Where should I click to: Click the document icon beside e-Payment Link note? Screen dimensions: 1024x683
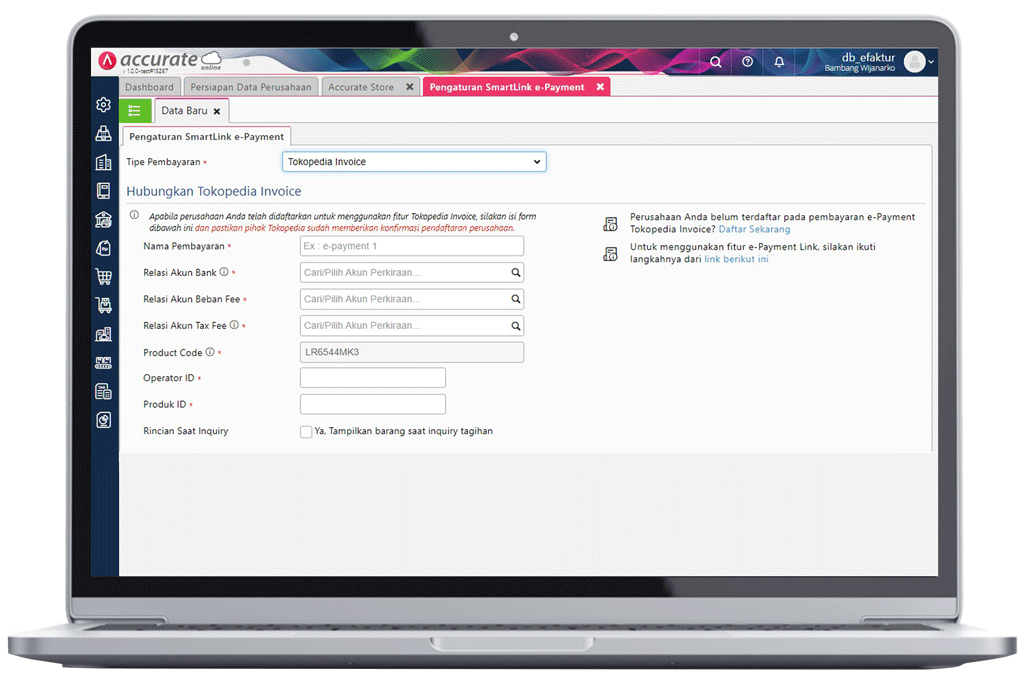point(610,254)
